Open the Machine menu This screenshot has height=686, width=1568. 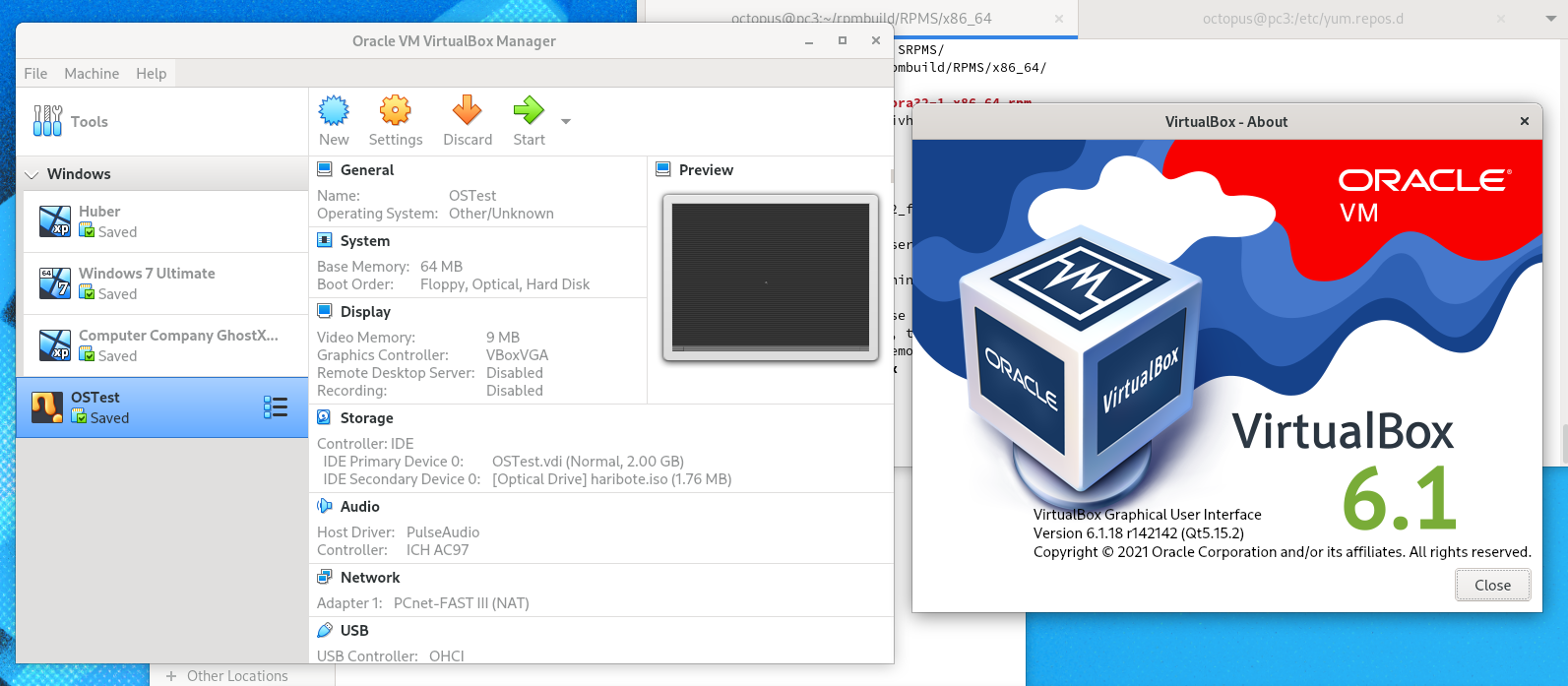tap(92, 74)
